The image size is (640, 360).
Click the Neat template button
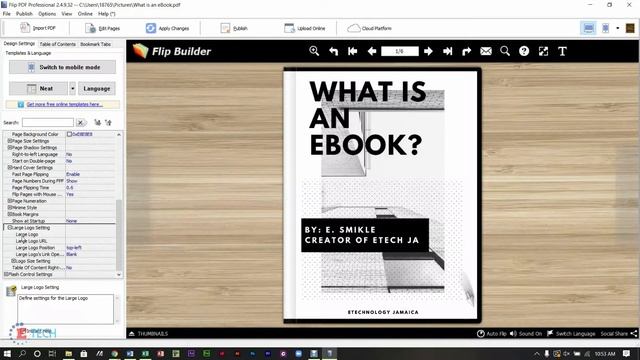pyautogui.click(x=38, y=89)
